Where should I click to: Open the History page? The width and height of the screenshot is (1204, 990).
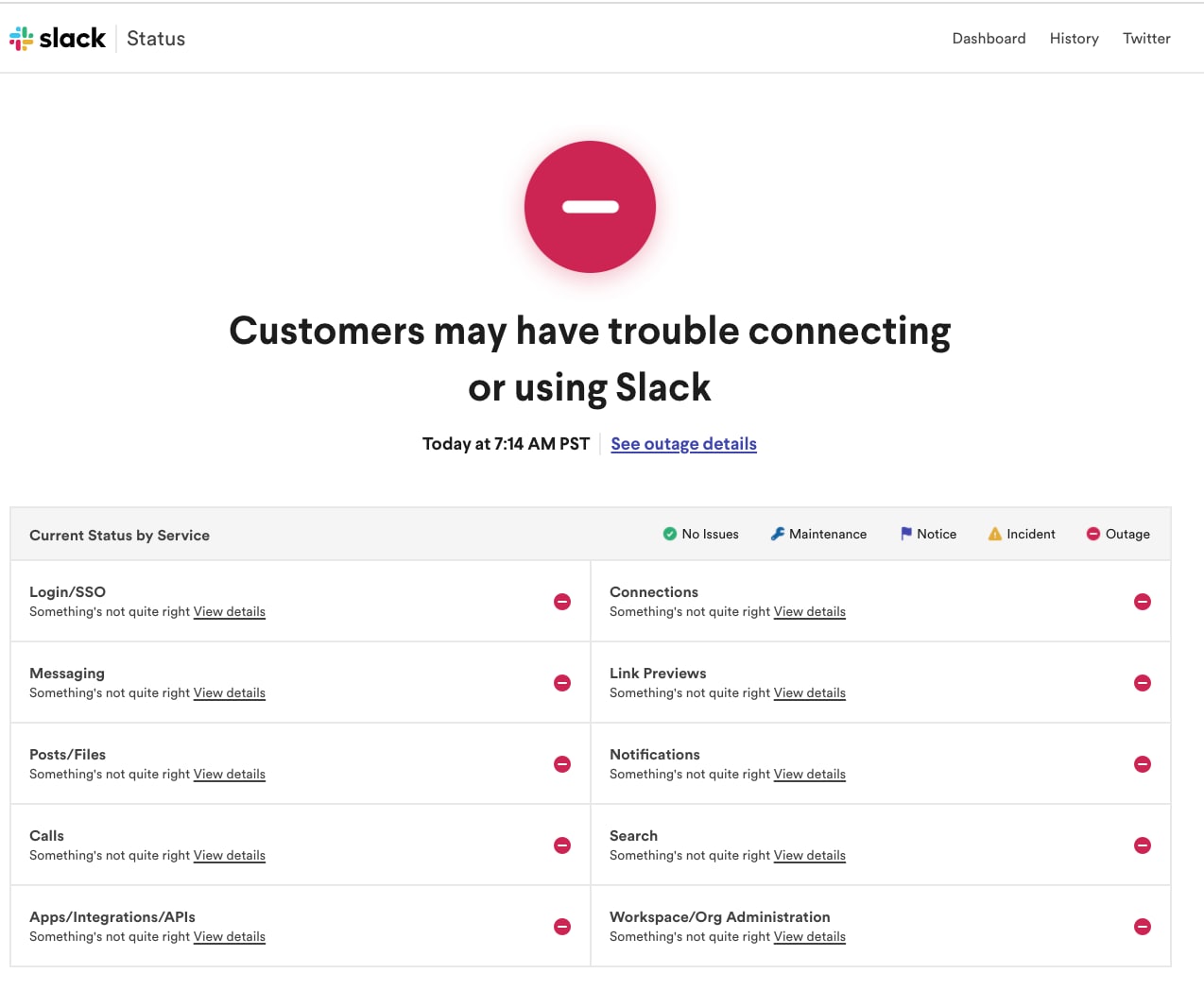coord(1075,39)
